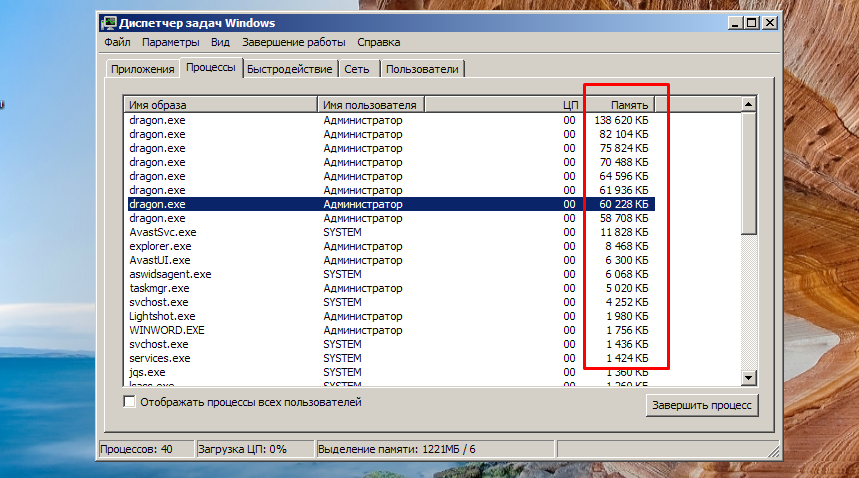Click the 6 068 КБ memory value

click(x=627, y=274)
